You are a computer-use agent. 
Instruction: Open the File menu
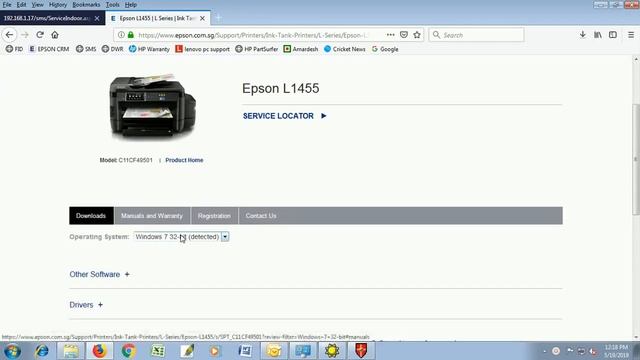click(7, 5)
